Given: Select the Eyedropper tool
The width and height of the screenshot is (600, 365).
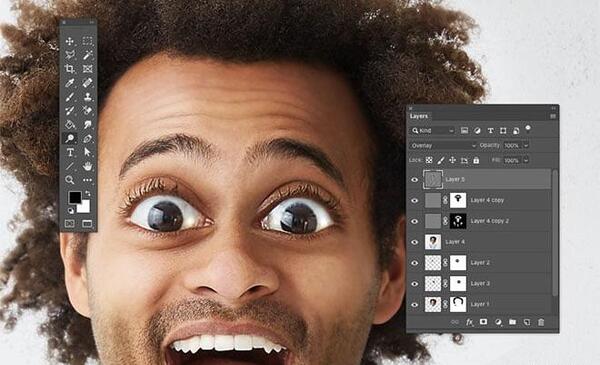Looking at the screenshot, I should coord(70,83).
